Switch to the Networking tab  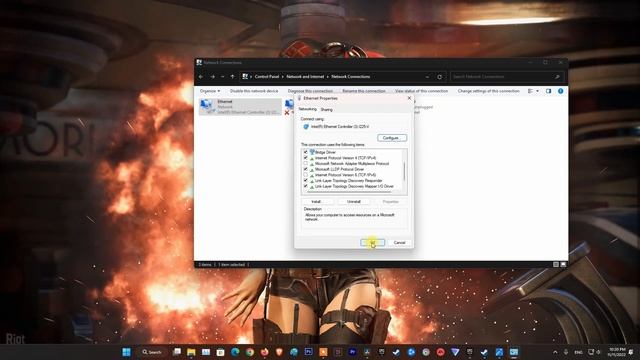(x=307, y=109)
